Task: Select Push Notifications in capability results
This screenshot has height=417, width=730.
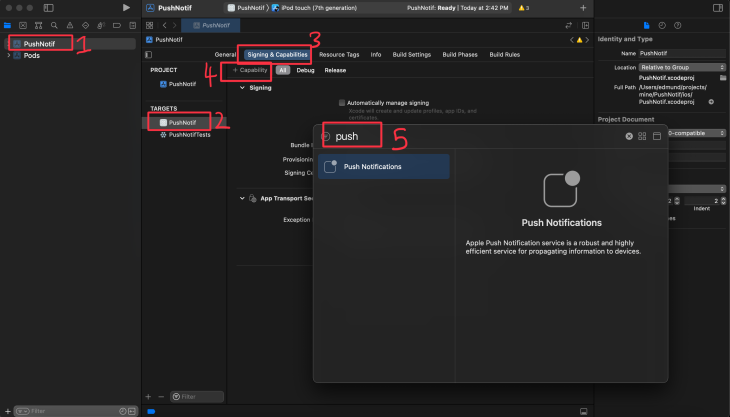Action: tap(384, 167)
